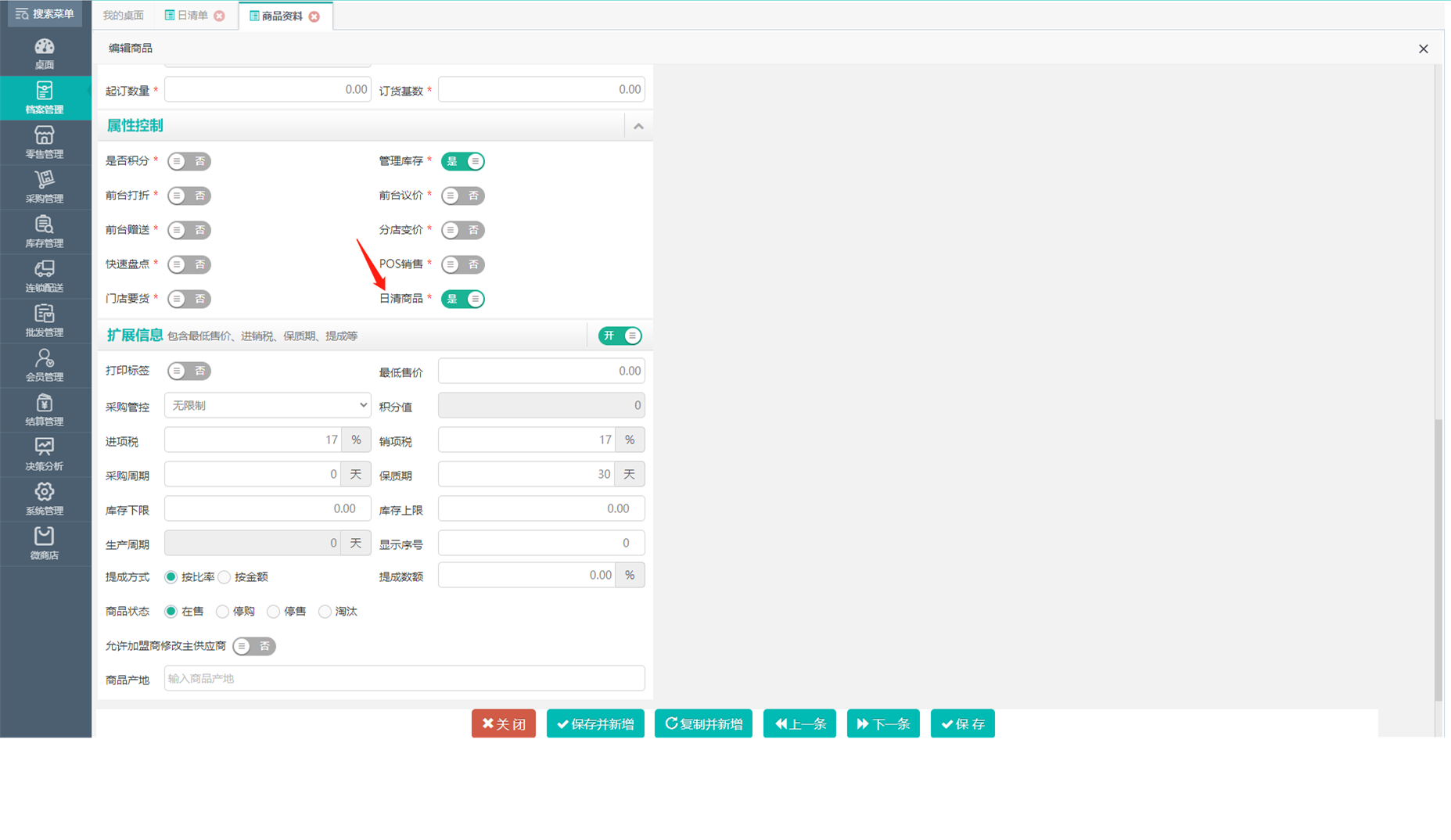
Task: Go to previous record with 上一条
Action: point(799,723)
